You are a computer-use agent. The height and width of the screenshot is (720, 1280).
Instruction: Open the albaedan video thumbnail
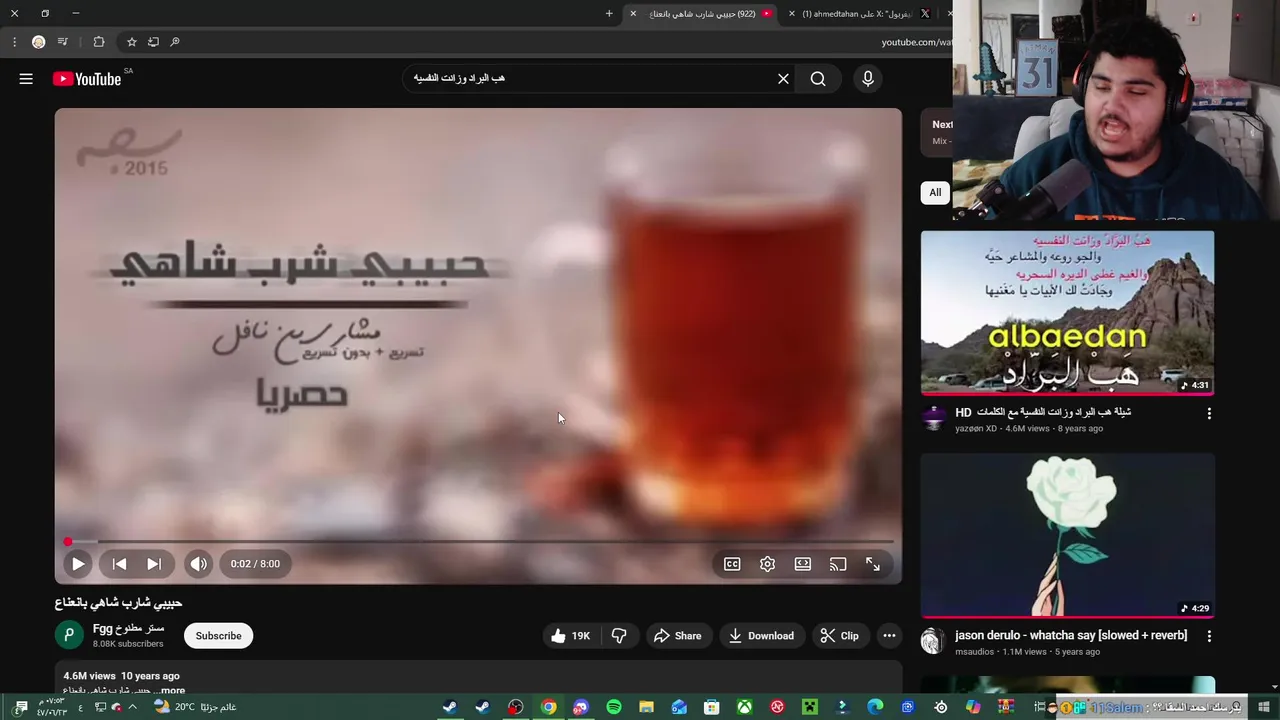pos(1067,313)
